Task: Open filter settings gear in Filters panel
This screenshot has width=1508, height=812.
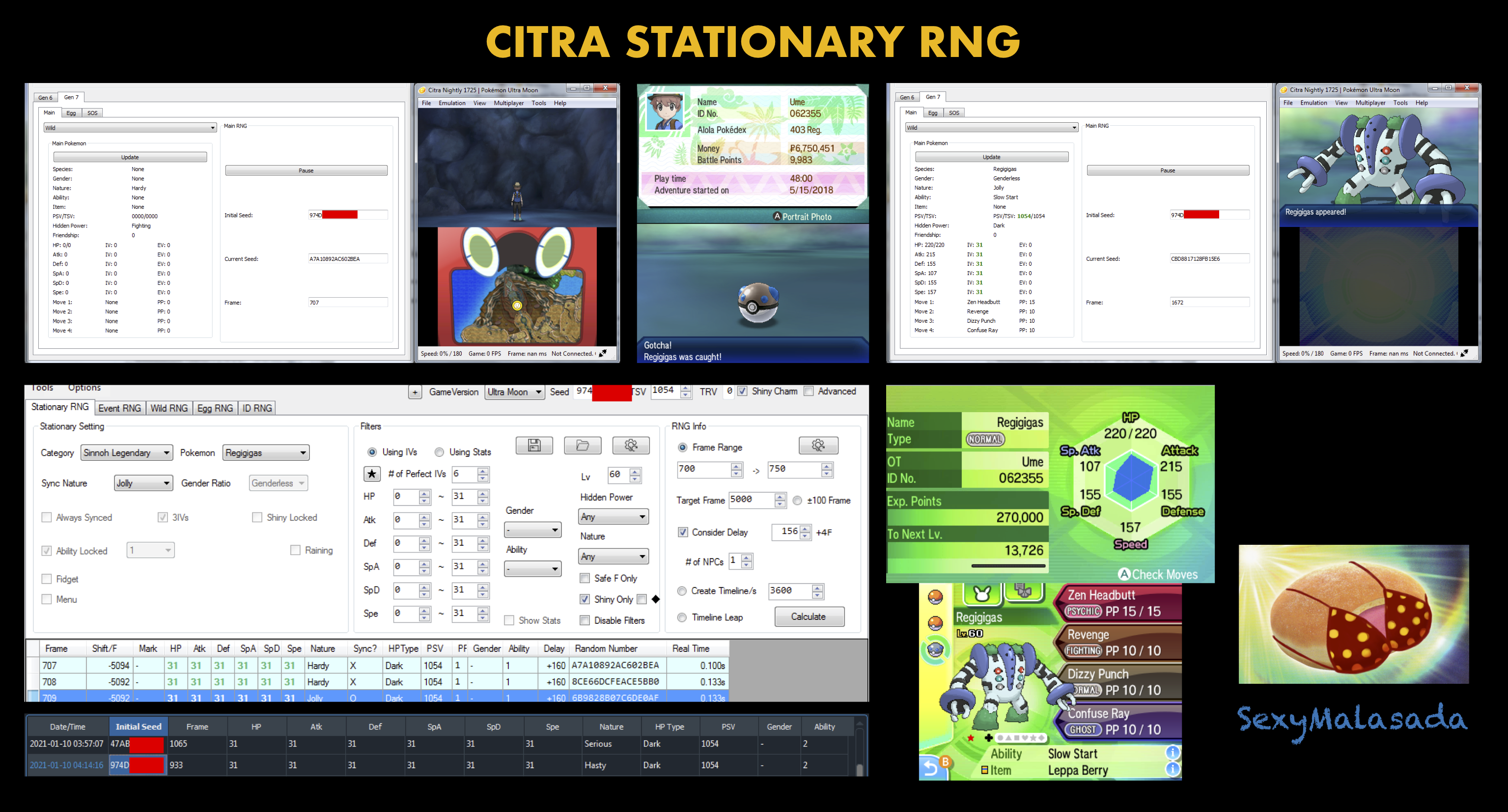Action: (x=631, y=445)
